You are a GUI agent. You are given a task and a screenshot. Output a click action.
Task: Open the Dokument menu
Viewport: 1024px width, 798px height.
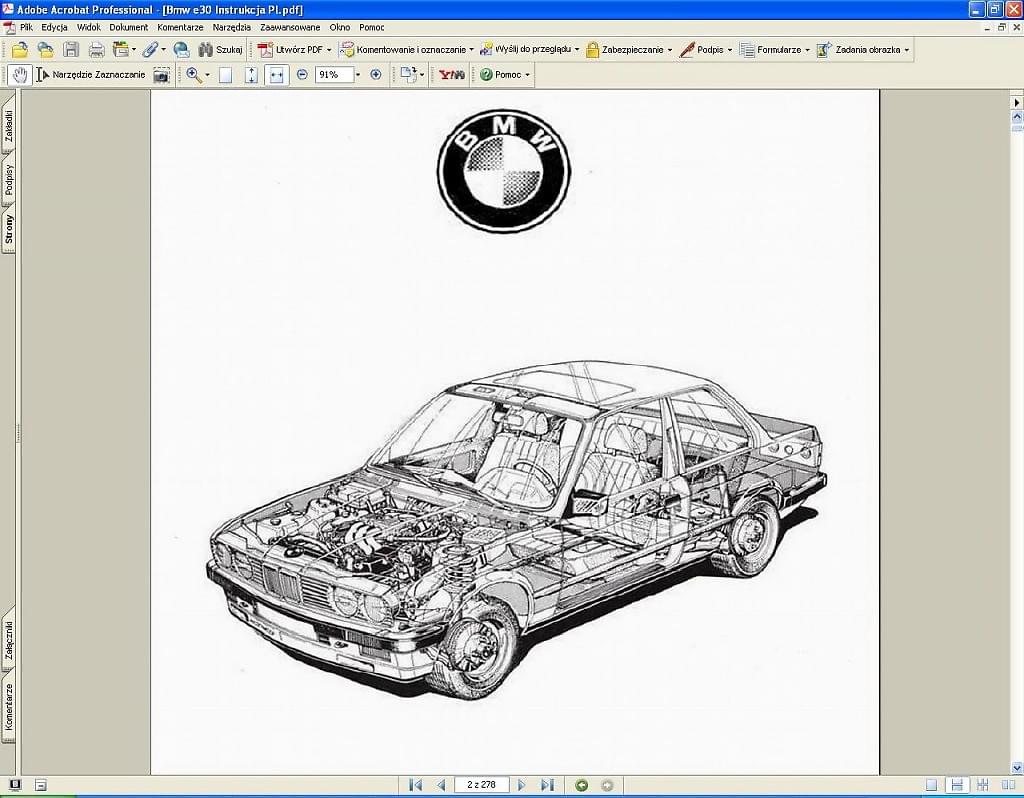click(129, 27)
